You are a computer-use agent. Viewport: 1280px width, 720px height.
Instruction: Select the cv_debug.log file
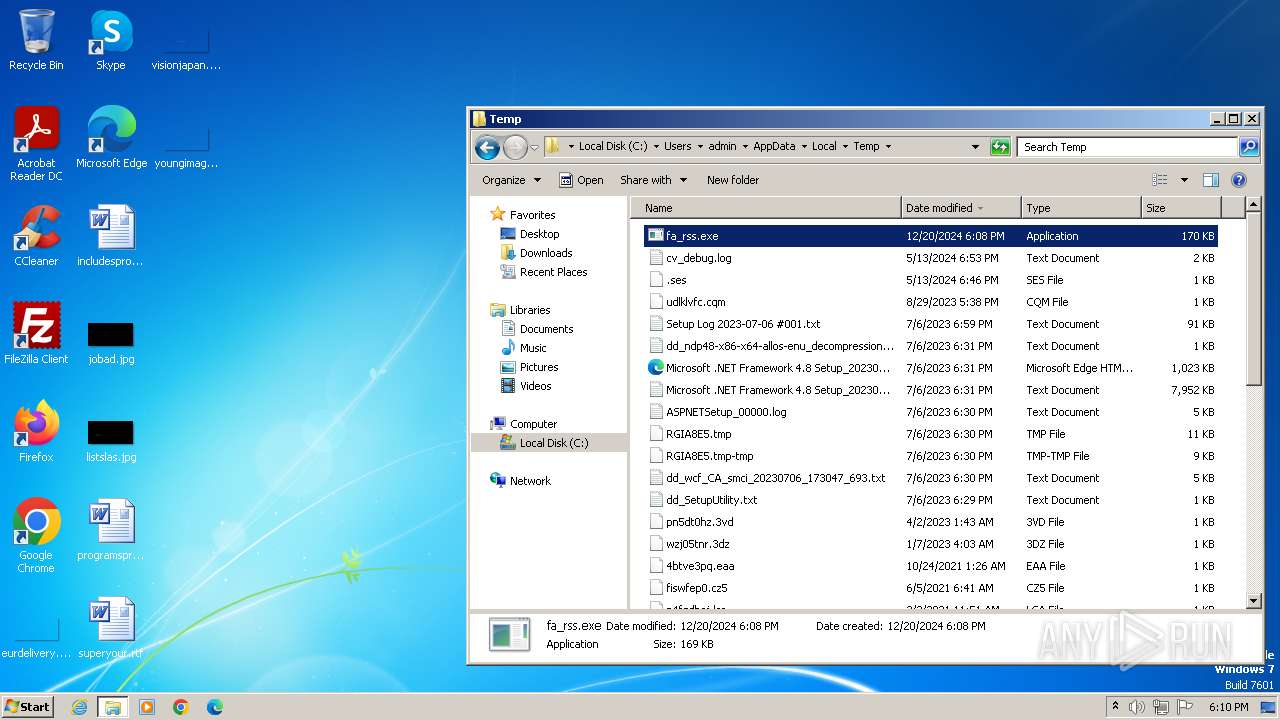(930, 258)
